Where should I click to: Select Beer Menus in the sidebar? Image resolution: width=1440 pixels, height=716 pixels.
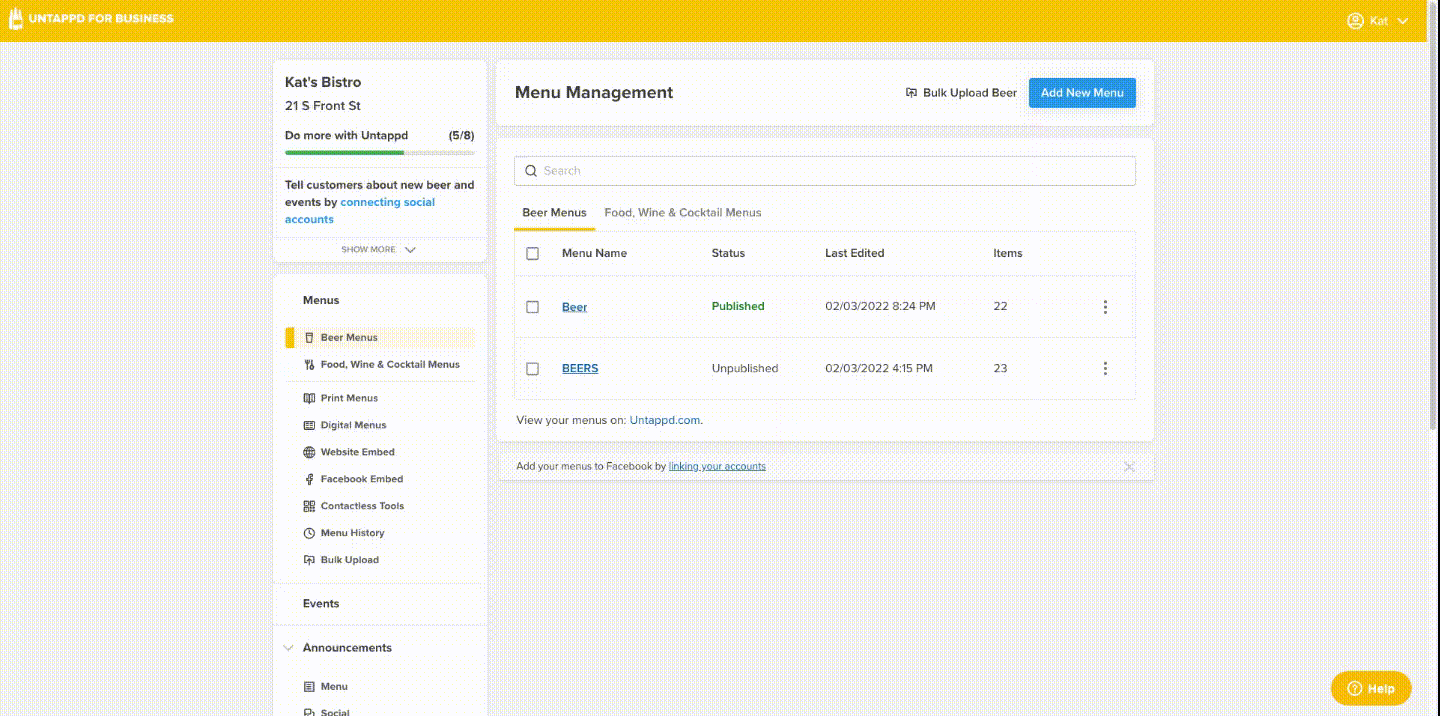click(x=380, y=338)
